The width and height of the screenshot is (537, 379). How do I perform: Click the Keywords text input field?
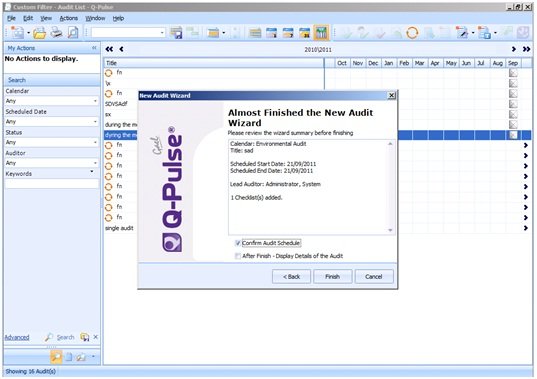(x=52, y=184)
